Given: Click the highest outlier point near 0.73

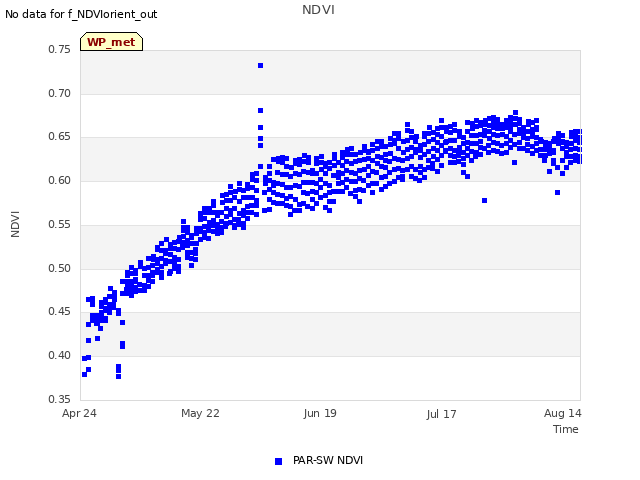Looking at the screenshot, I should [x=260, y=66].
